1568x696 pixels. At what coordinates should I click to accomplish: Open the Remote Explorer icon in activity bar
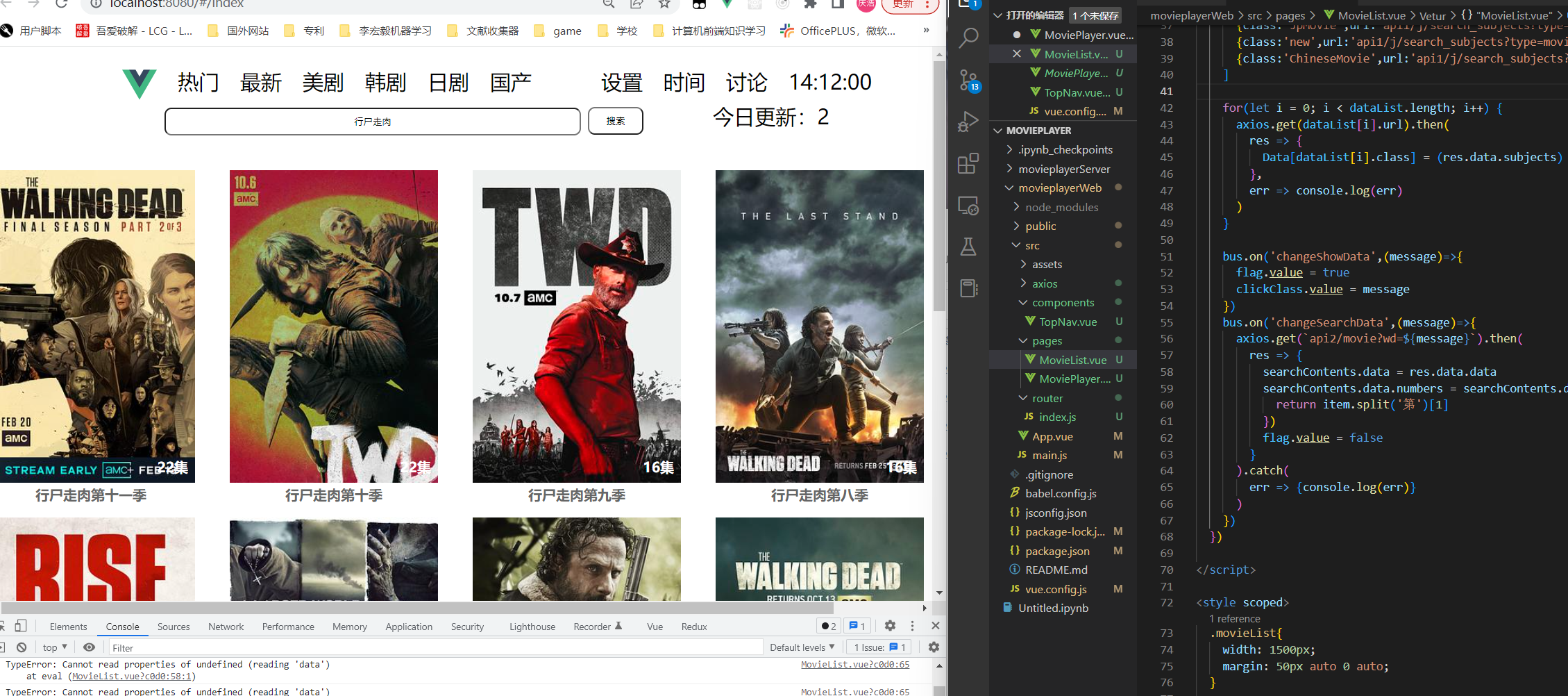968,206
